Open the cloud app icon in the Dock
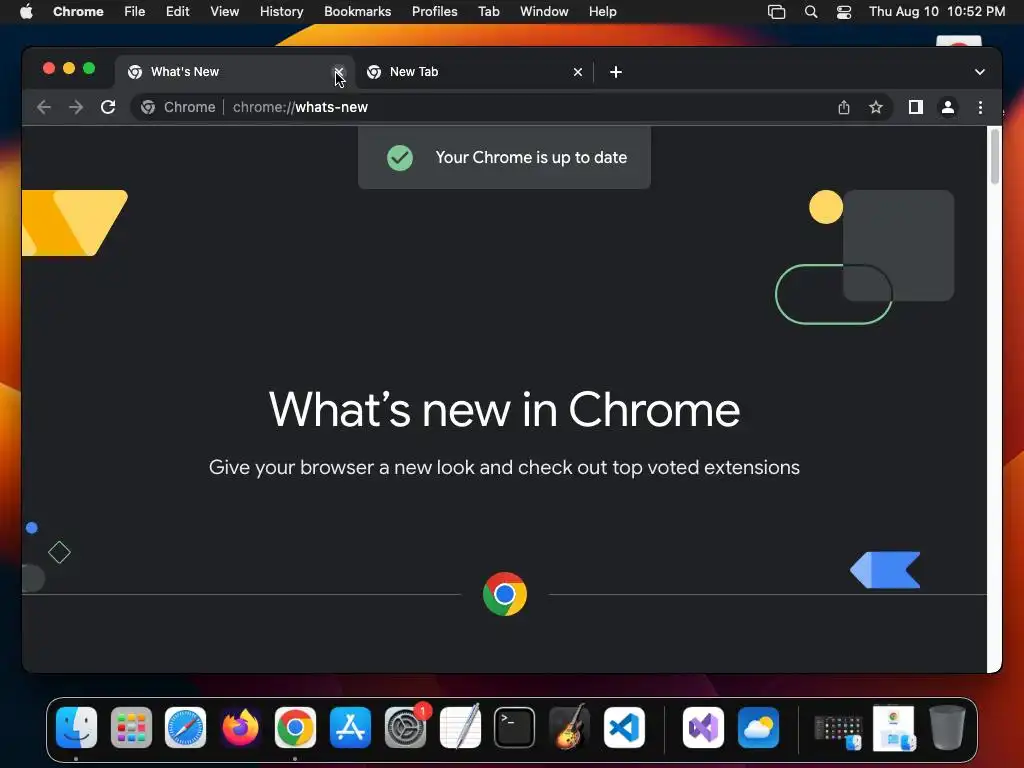1024x768 pixels. [758, 728]
